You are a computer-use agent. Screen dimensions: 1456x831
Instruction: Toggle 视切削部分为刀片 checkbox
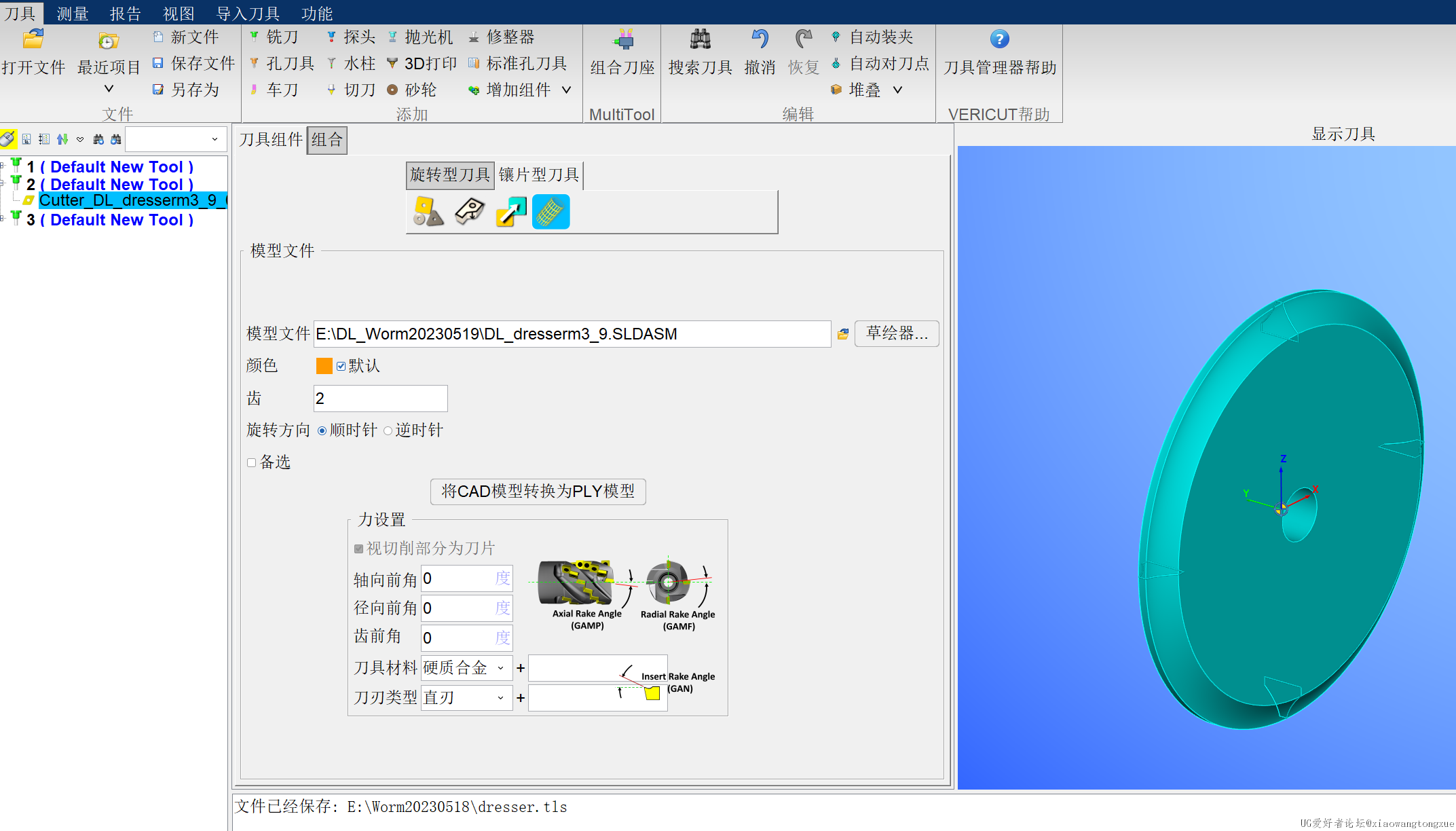click(358, 549)
